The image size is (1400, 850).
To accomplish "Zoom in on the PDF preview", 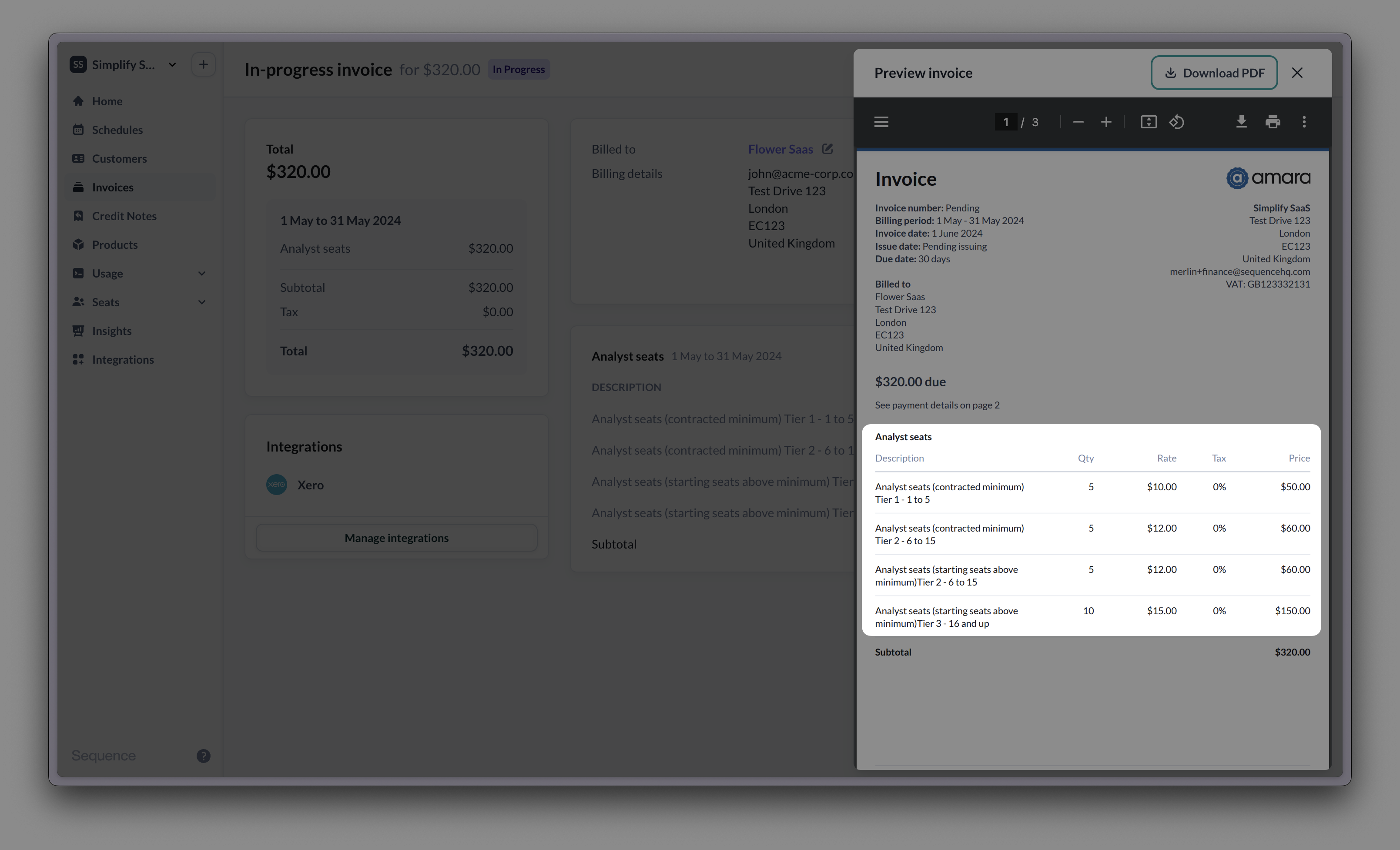I will tap(1106, 122).
